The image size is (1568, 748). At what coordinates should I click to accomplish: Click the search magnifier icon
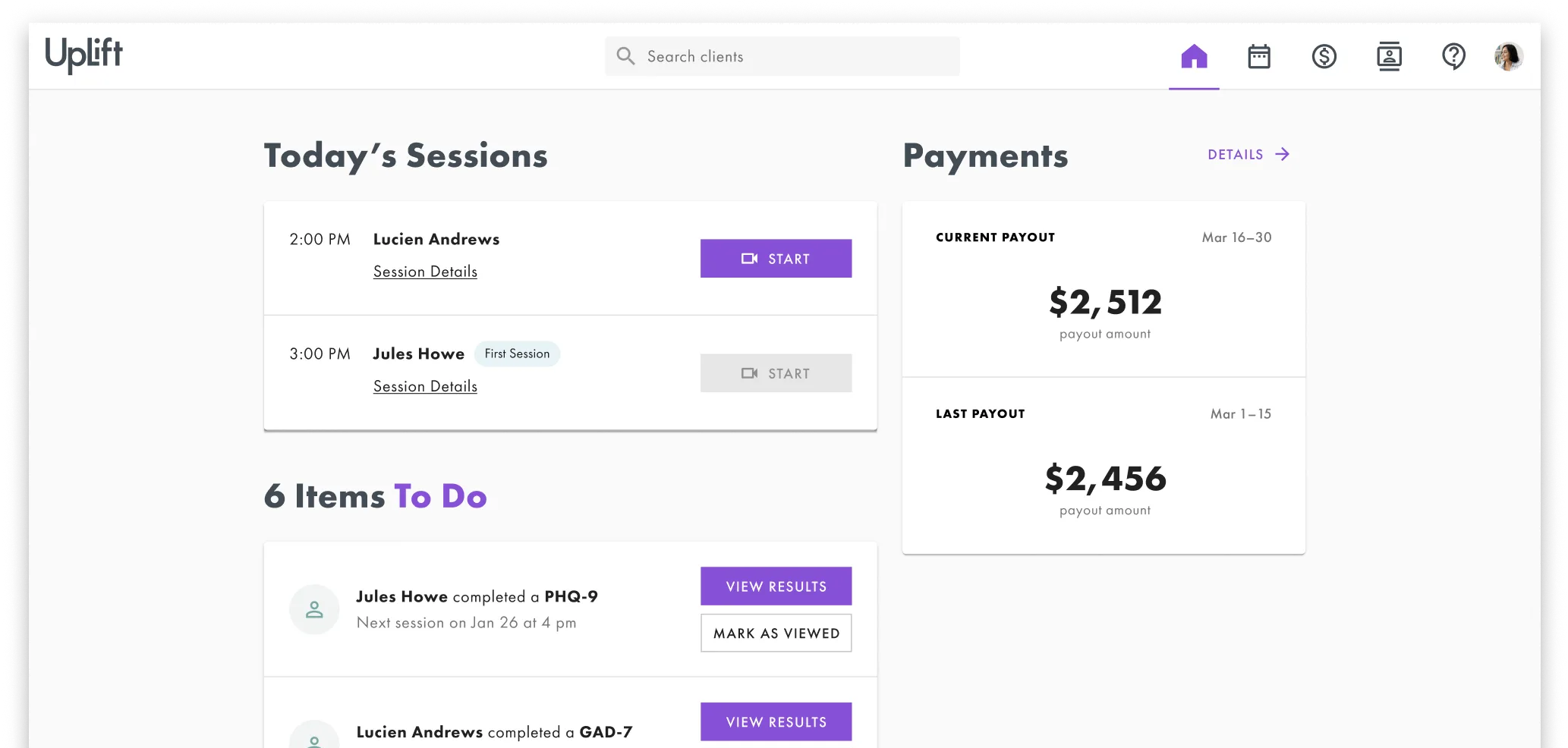pyautogui.click(x=625, y=56)
